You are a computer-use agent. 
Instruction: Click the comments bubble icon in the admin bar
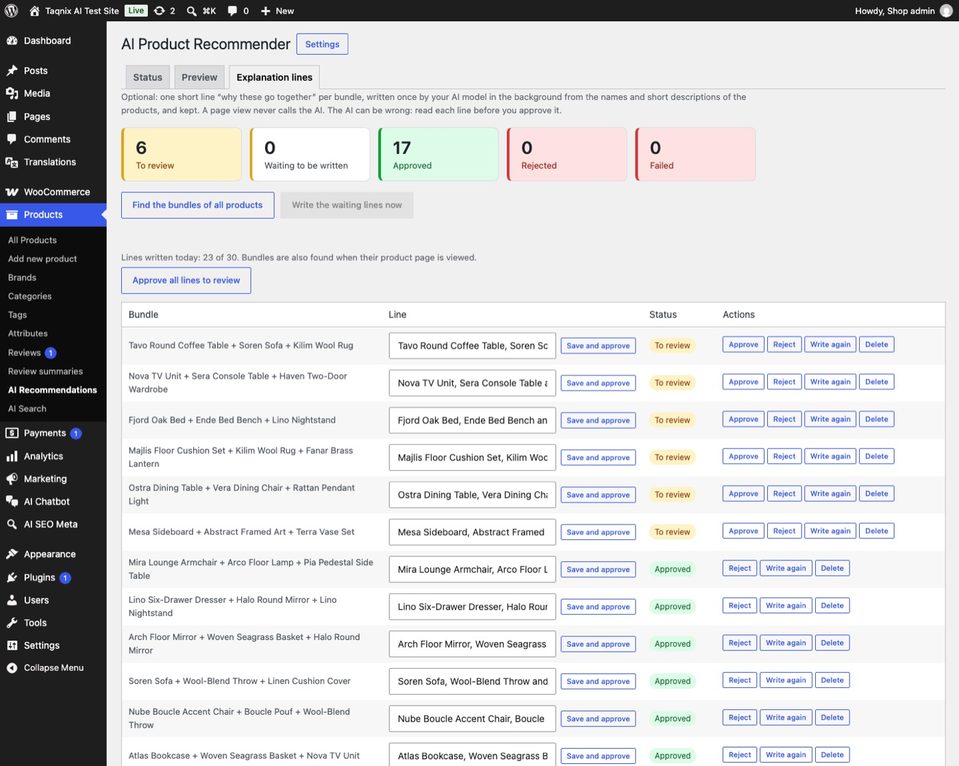point(232,10)
